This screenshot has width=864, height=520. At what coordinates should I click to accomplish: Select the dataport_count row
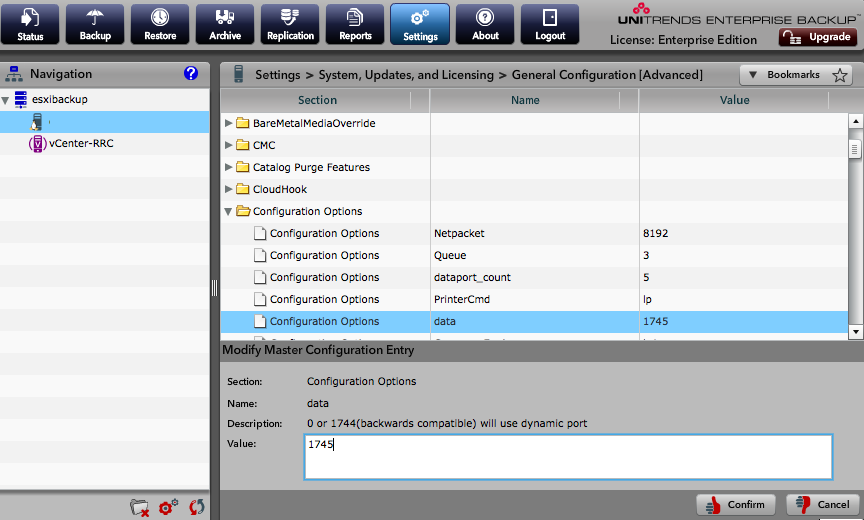[x=534, y=278]
